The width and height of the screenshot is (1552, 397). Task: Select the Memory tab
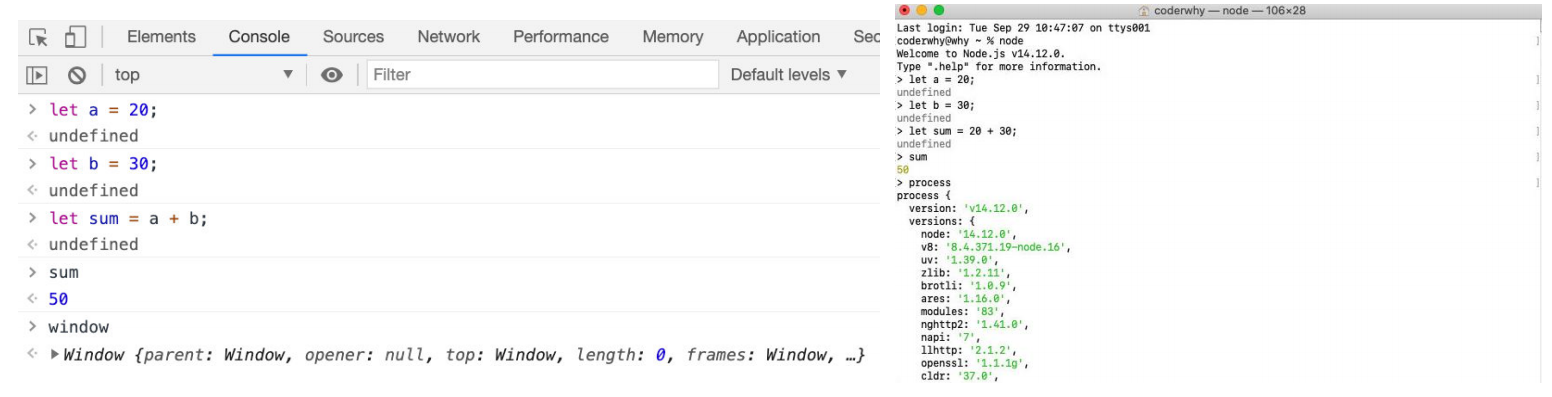pos(673,37)
